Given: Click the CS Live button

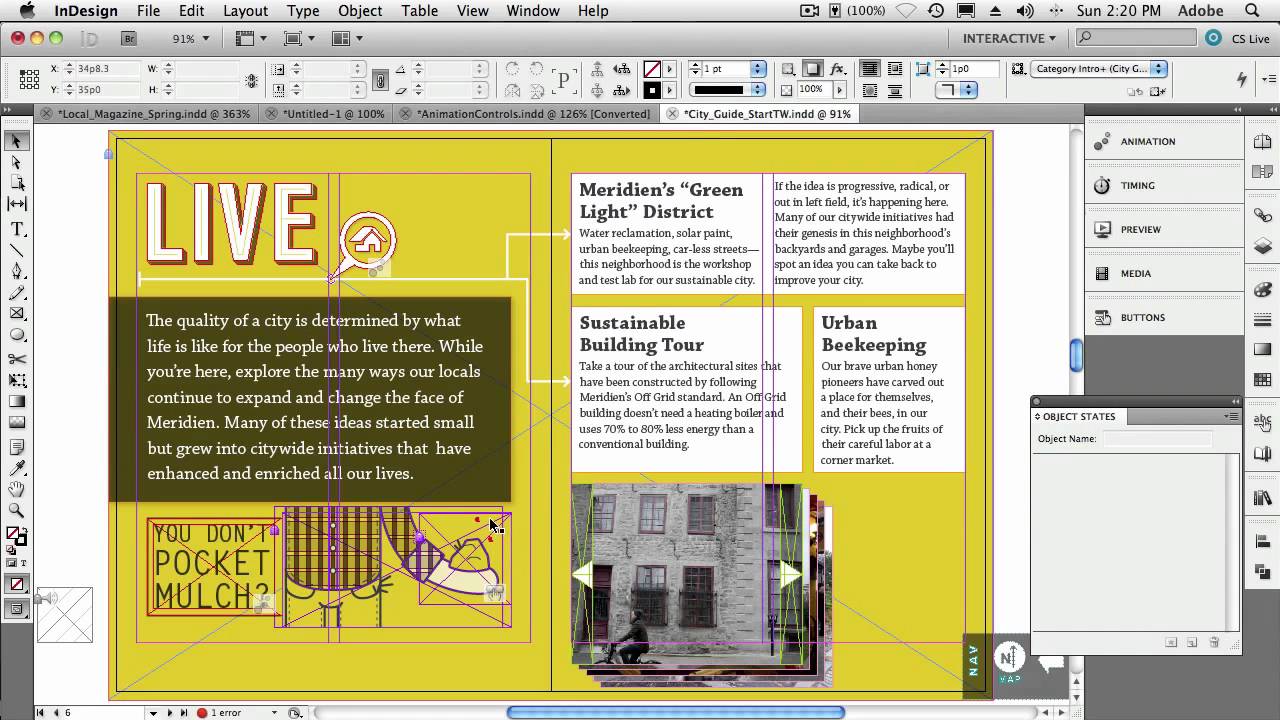Looking at the screenshot, I should point(1239,38).
